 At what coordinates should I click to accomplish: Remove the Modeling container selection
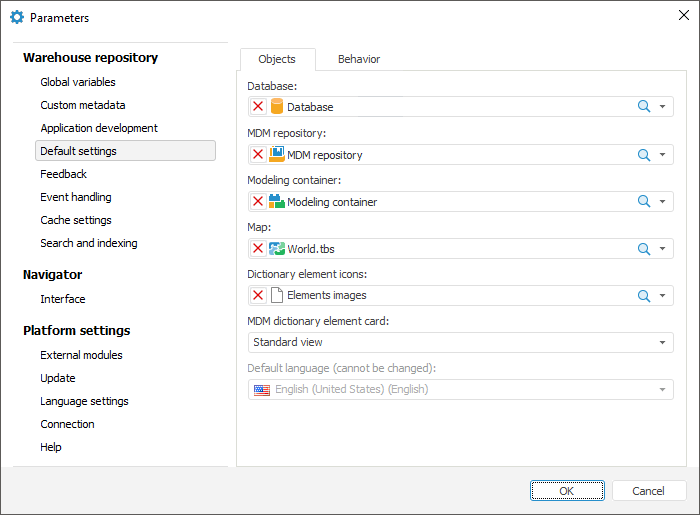(258, 202)
